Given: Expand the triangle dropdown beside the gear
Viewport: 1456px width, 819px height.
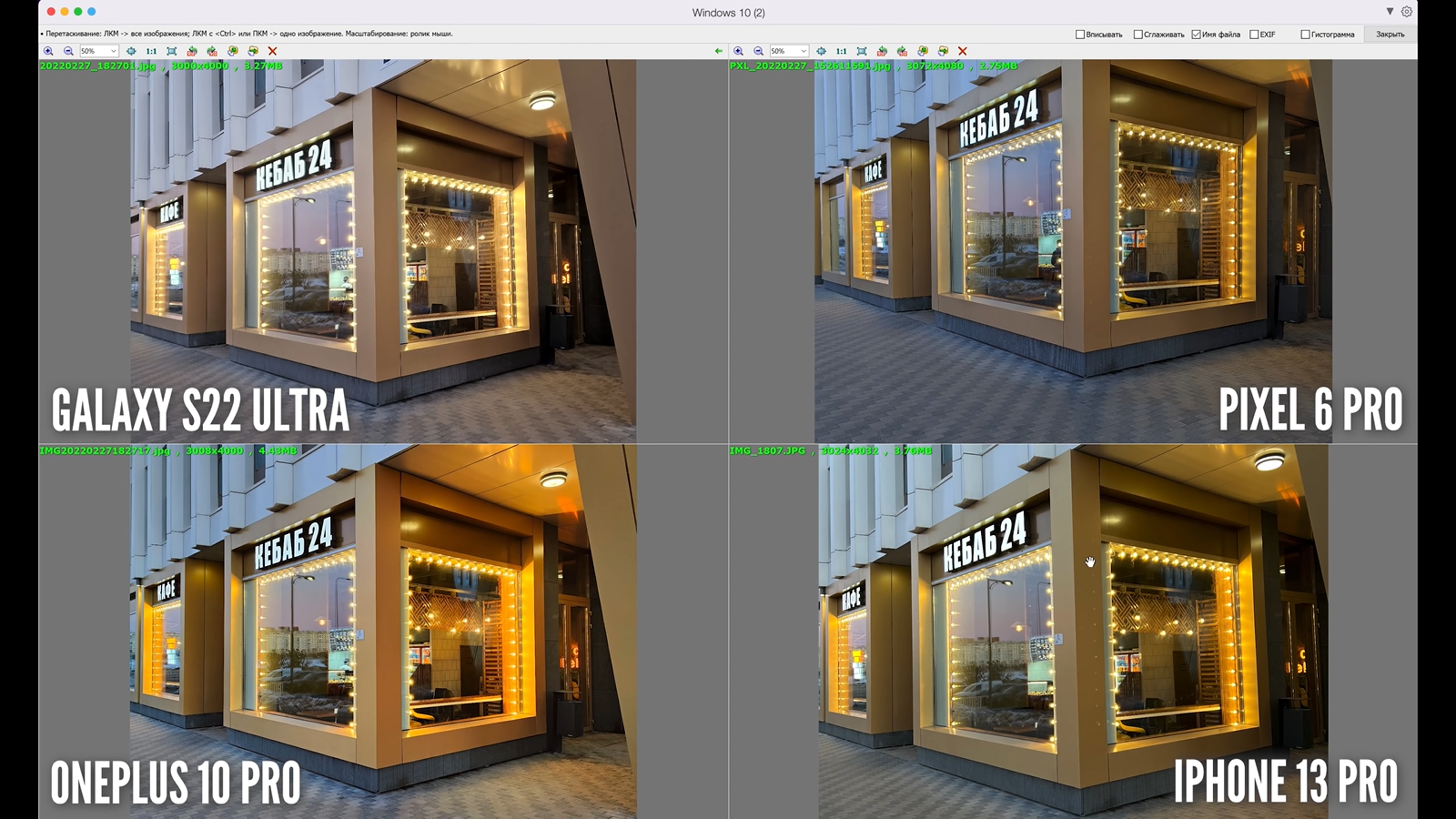Looking at the screenshot, I should coord(1390,12).
